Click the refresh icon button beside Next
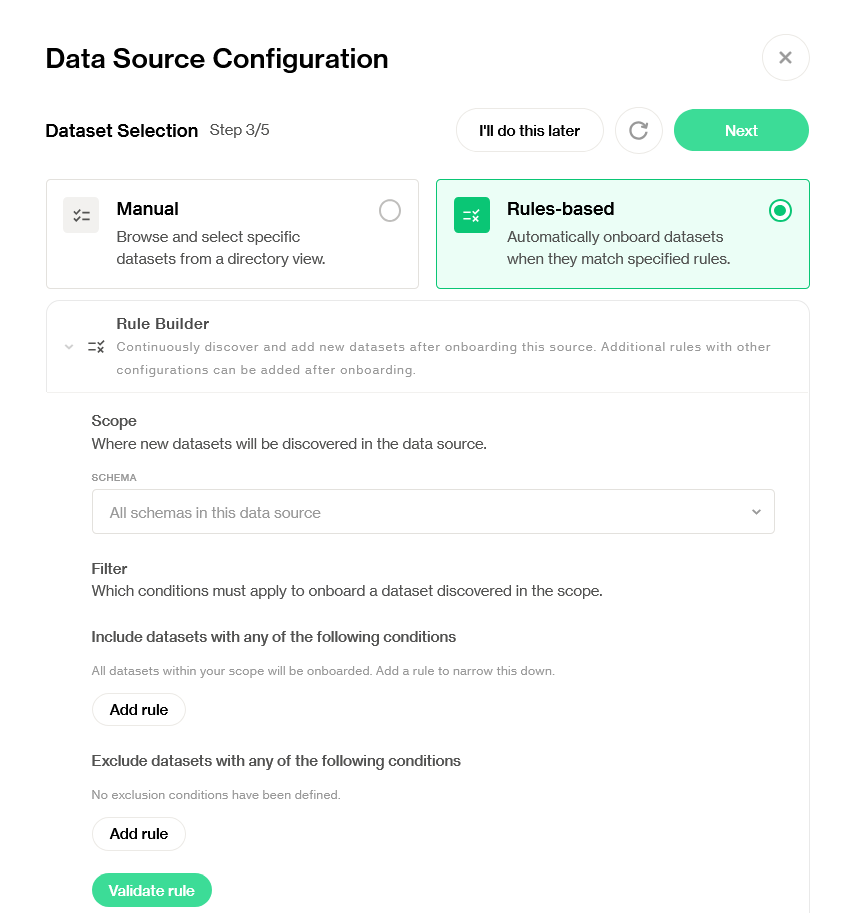 coord(639,131)
